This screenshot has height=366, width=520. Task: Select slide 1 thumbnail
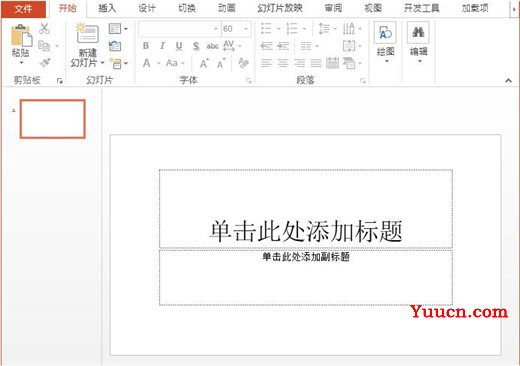click(53, 119)
